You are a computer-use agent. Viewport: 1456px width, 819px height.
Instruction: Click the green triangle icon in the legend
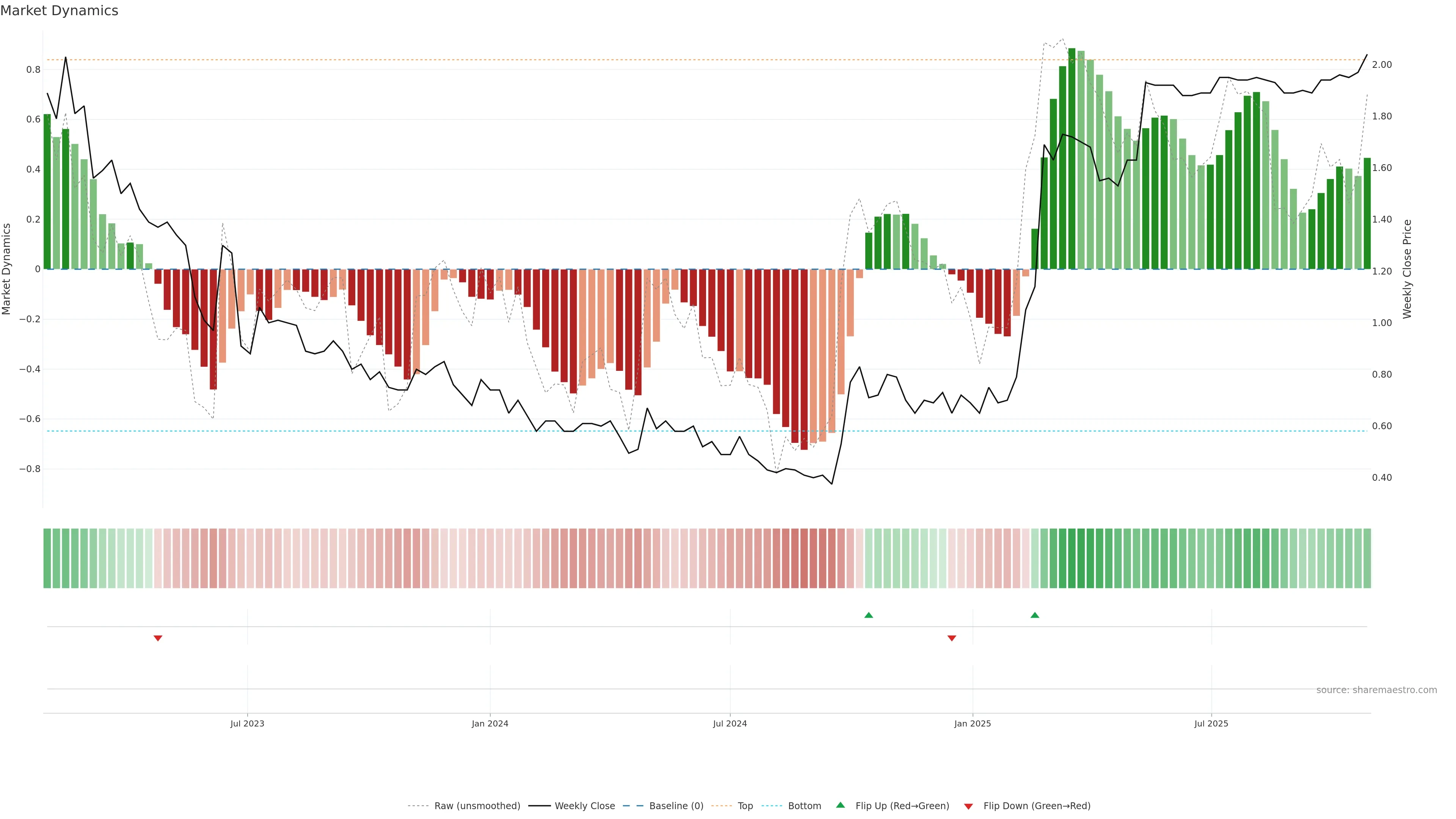(841, 805)
